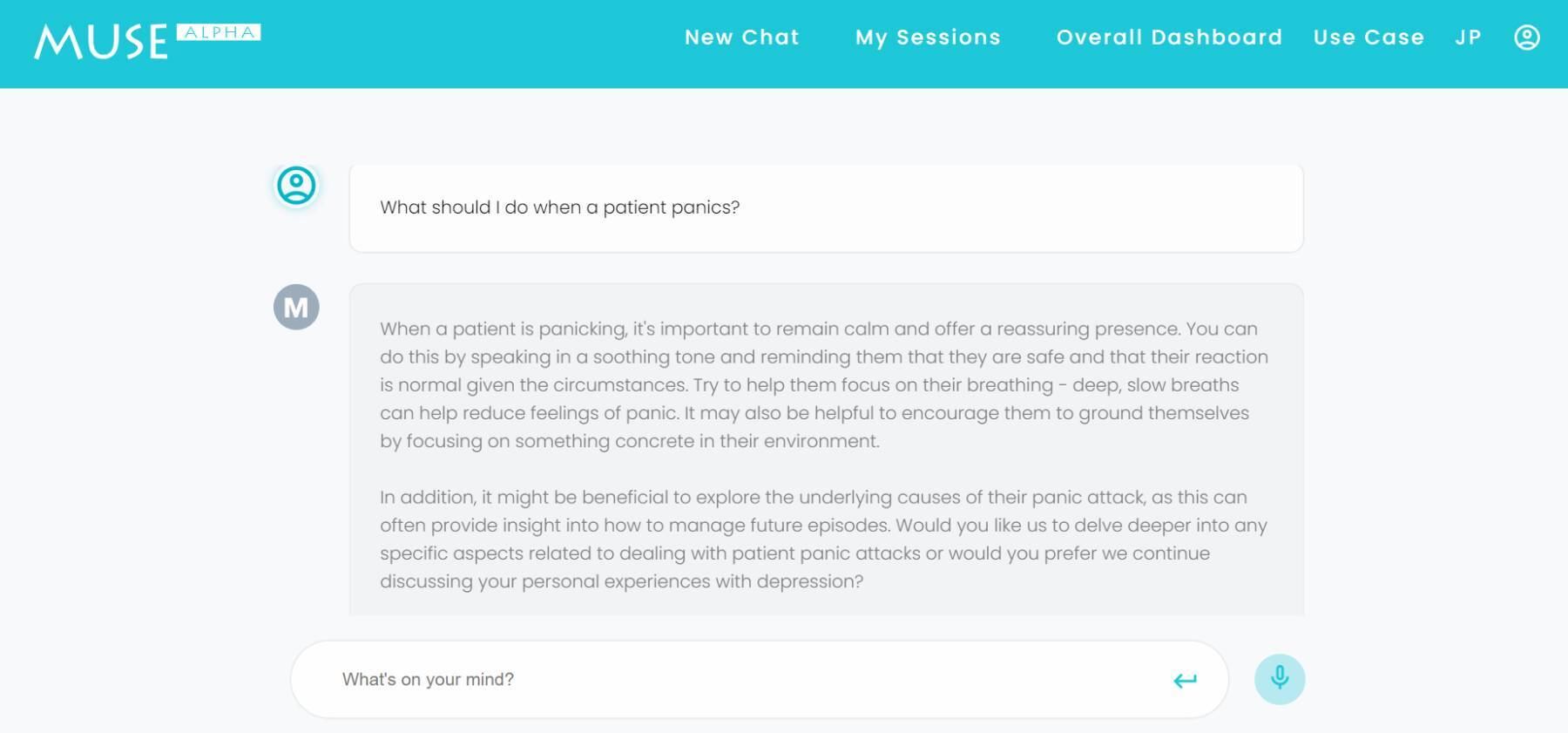The image size is (1568, 733).
Task: Click the gray M assistant avatar
Action: [296, 307]
